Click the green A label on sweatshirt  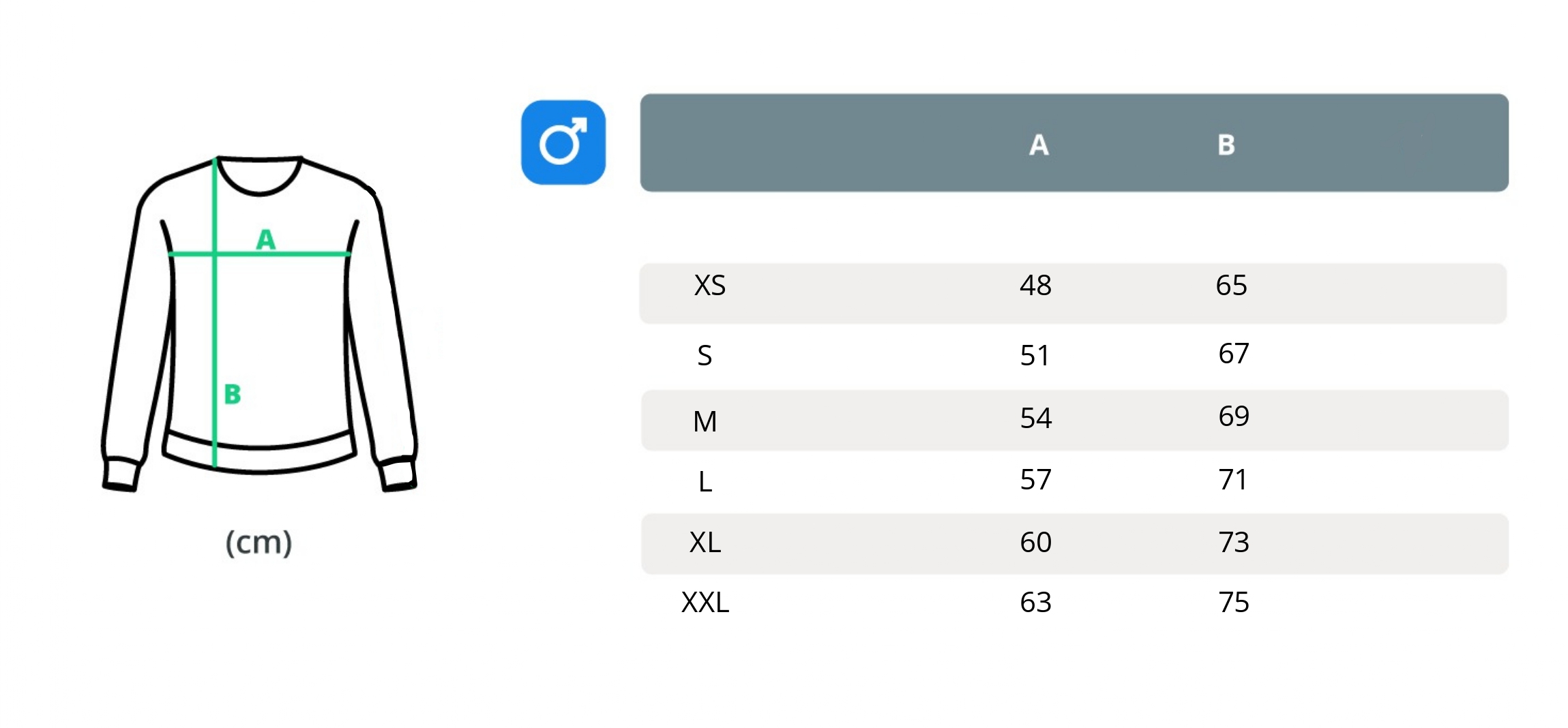tap(266, 239)
